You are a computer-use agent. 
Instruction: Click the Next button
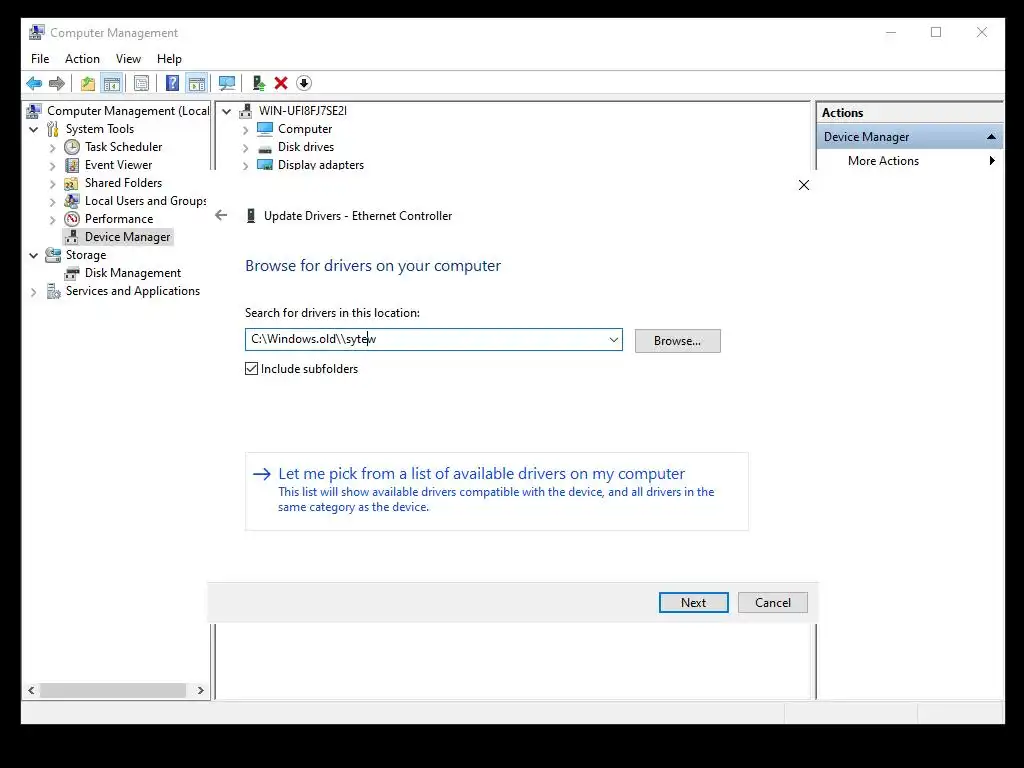tap(693, 603)
